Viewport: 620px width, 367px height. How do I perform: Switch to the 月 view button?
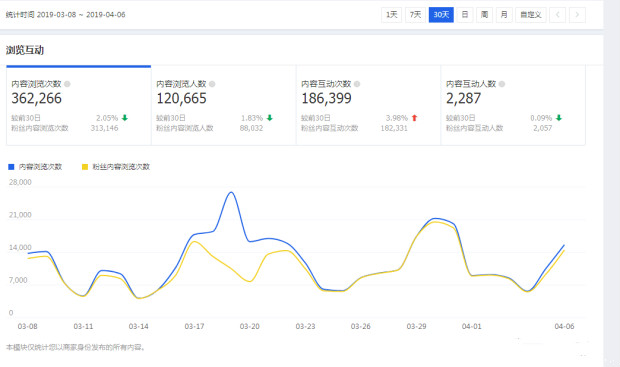tap(504, 15)
